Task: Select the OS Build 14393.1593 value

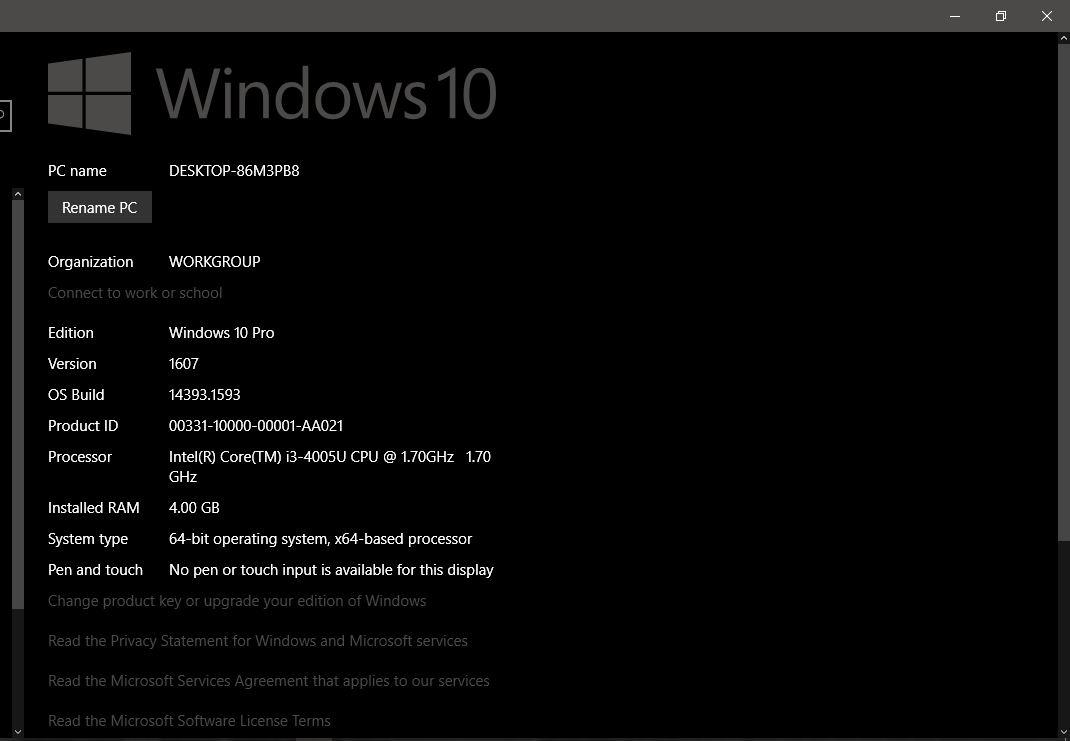Action: coord(204,394)
